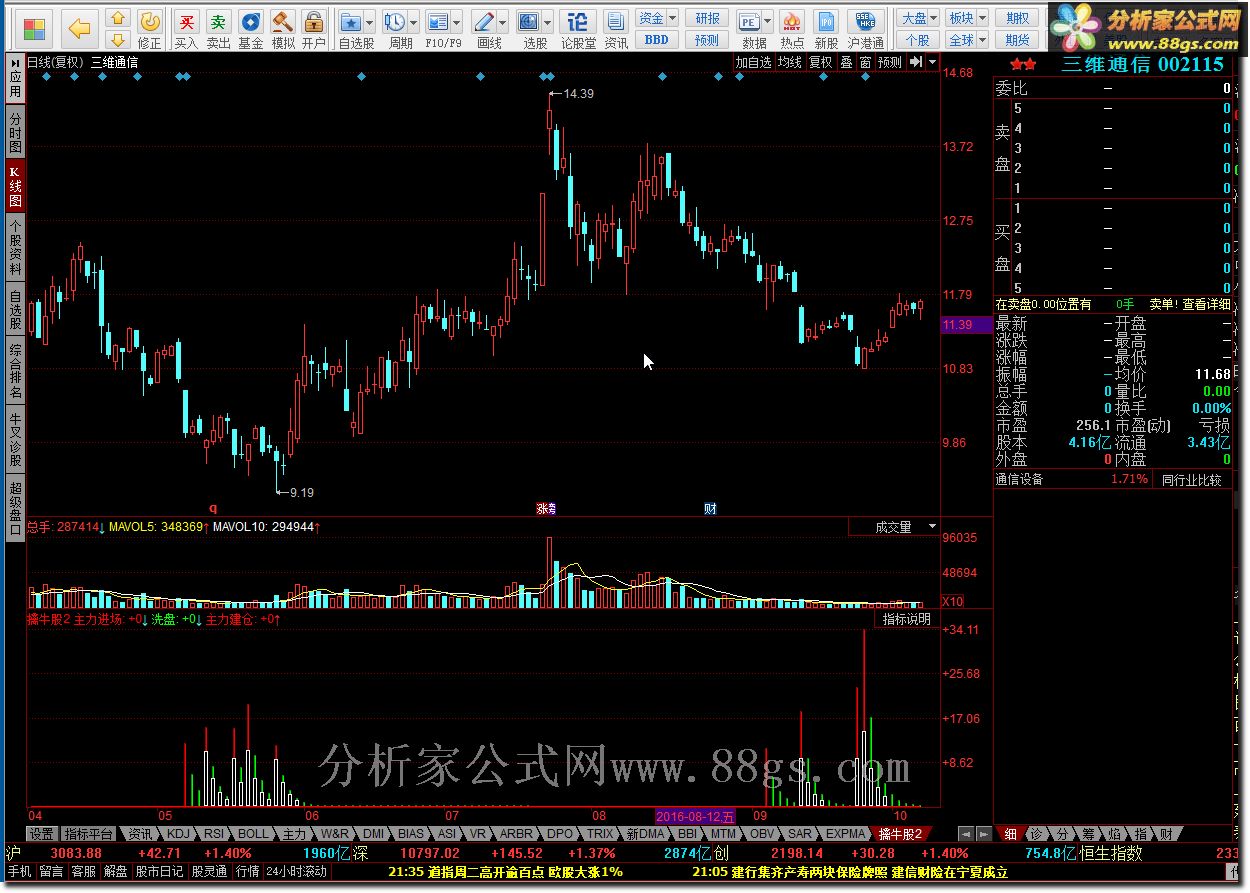1250x893 pixels.
Task: Click the 财 marker below the chart
Action: [x=710, y=508]
